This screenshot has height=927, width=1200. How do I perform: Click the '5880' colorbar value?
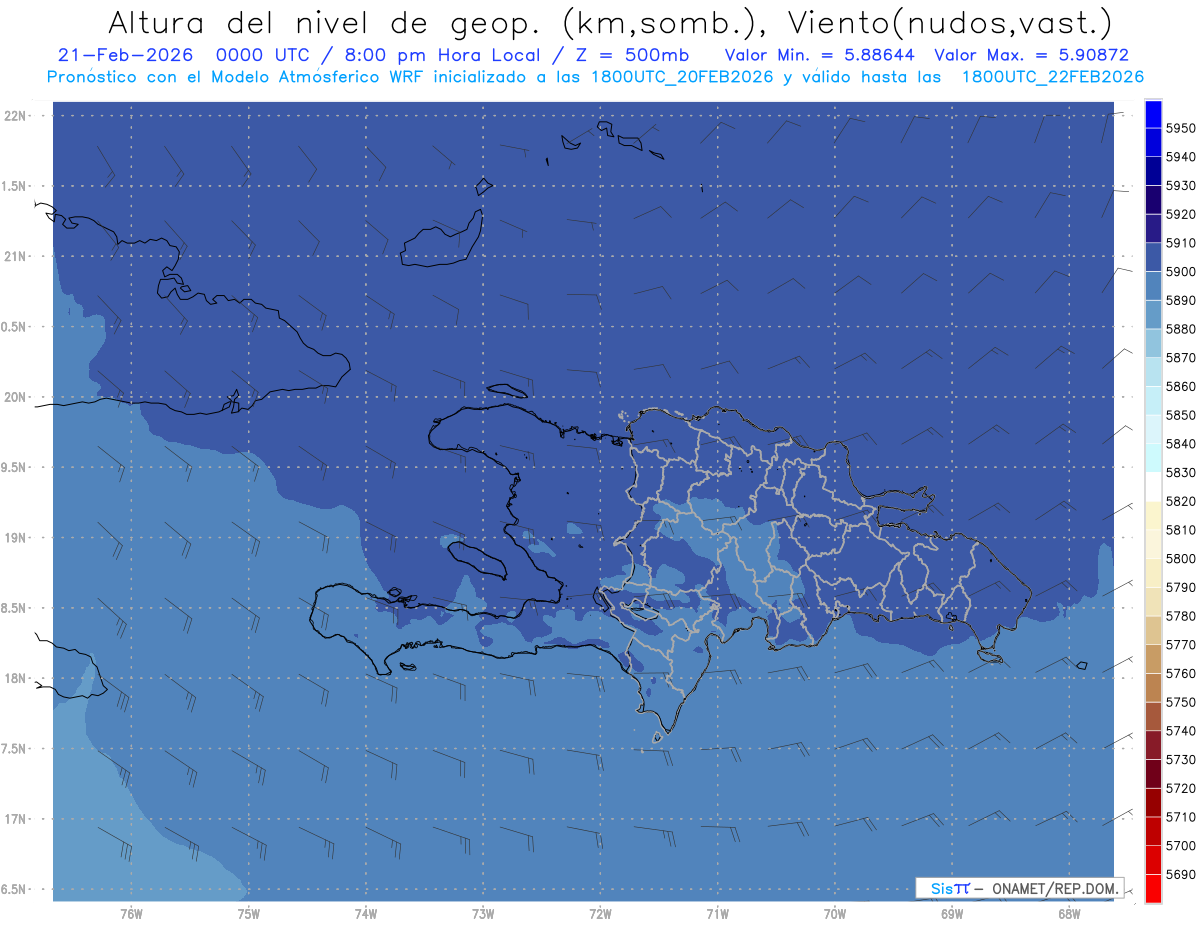[1181, 329]
